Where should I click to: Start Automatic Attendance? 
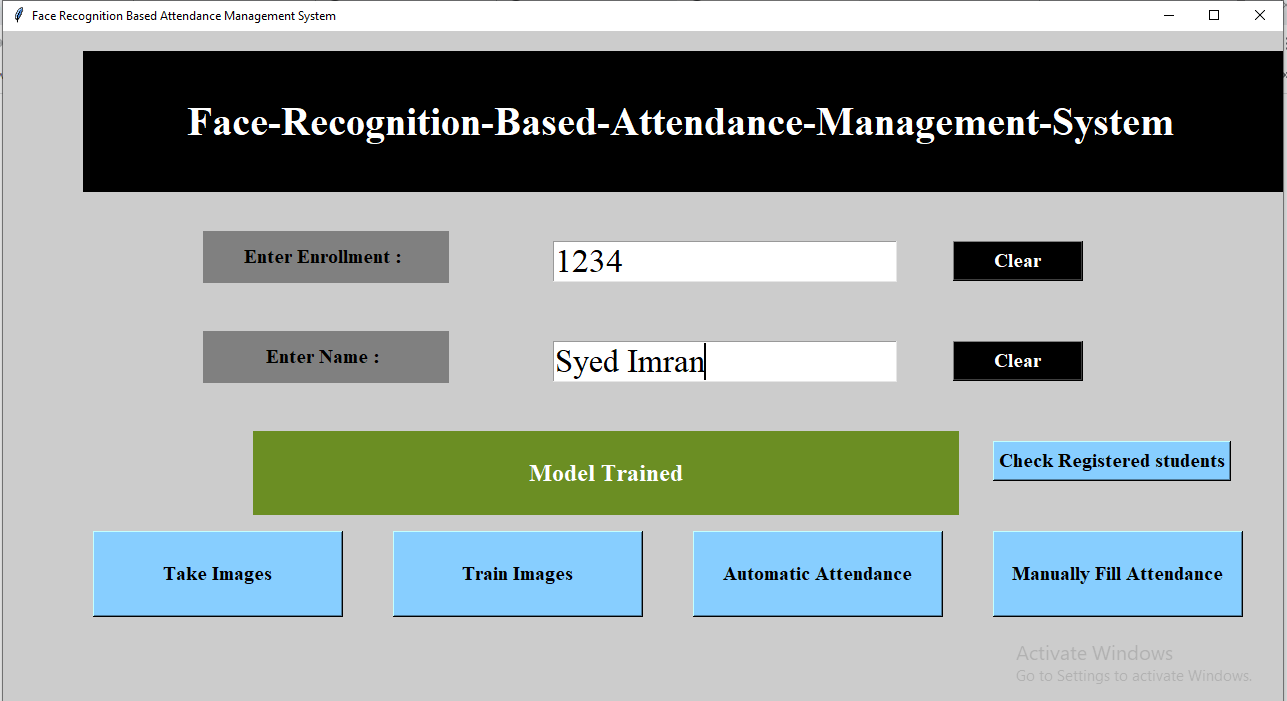pos(817,573)
